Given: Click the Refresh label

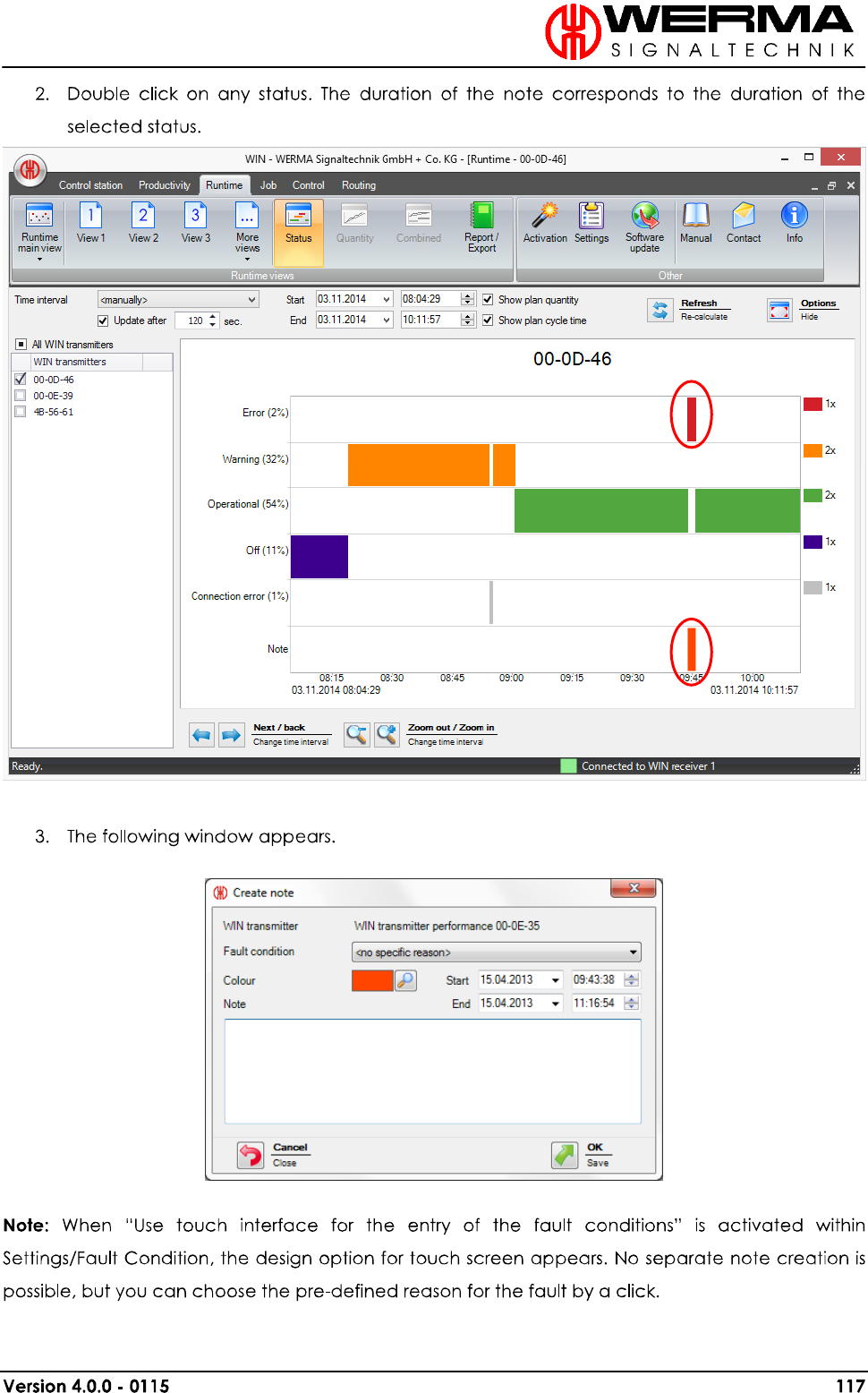Looking at the screenshot, I should tap(699, 303).
